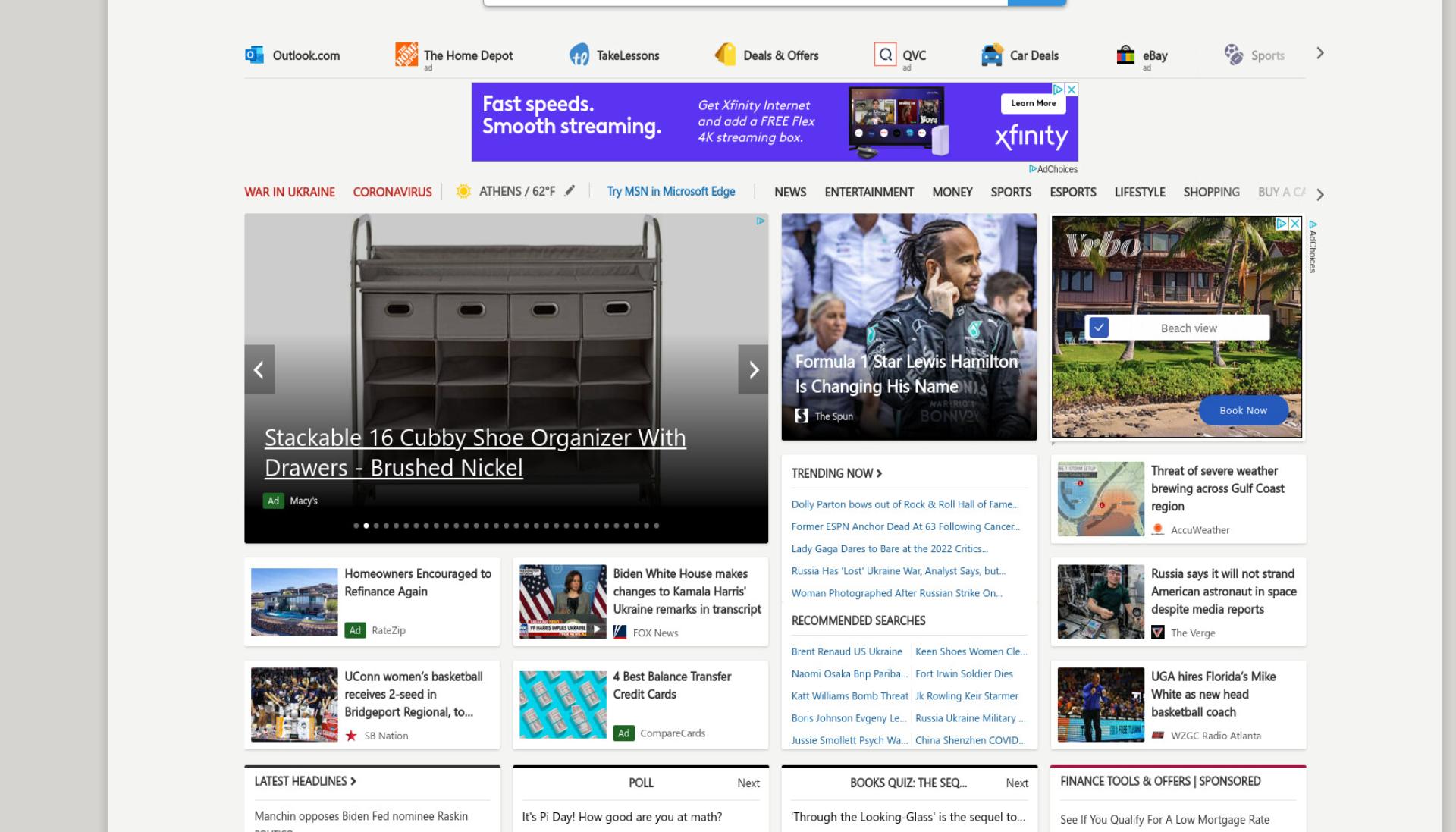Edit the Athens weather location pencil icon

[570, 191]
